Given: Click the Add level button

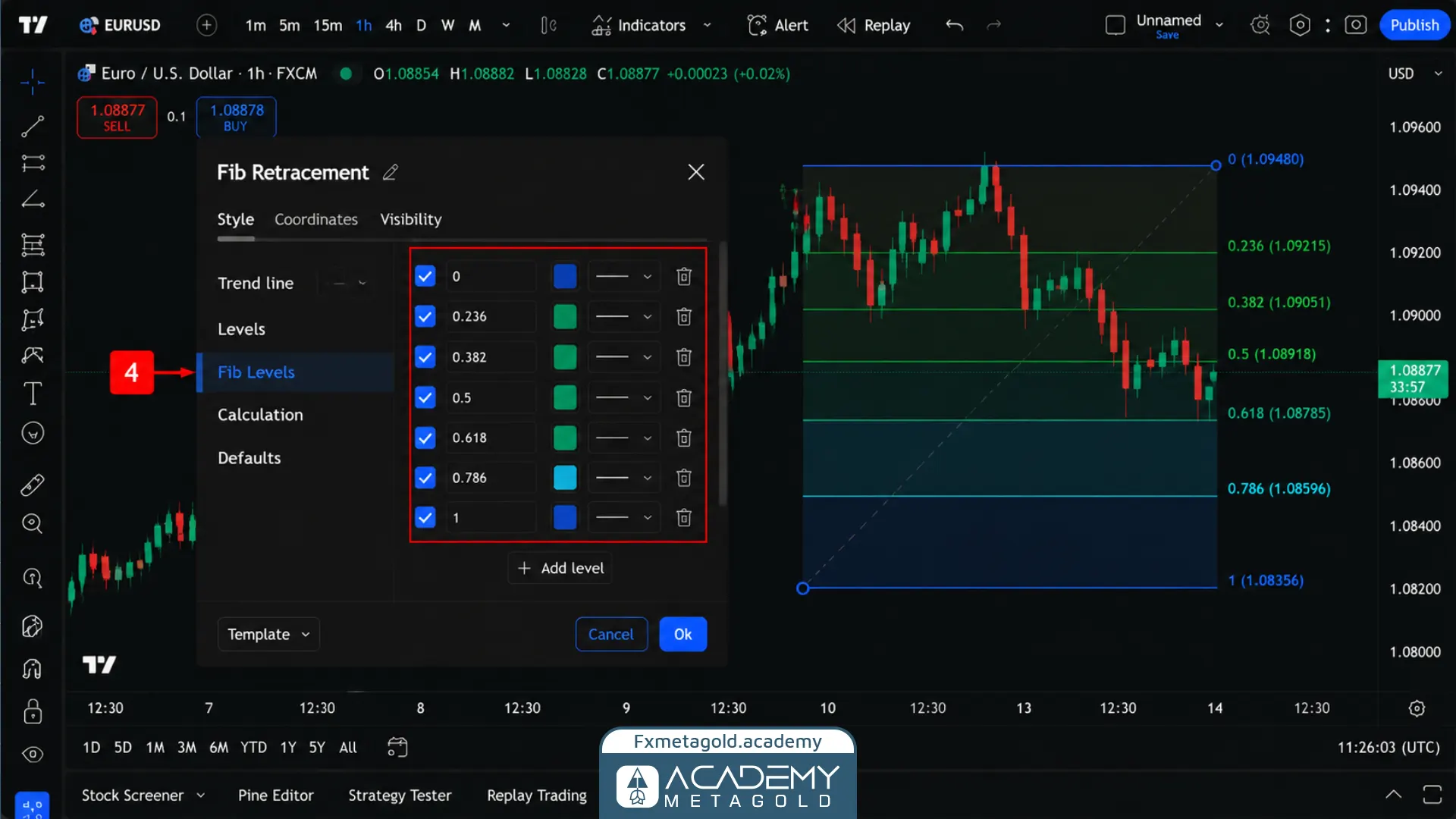Looking at the screenshot, I should pyautogui.click(x=560, y=568).
